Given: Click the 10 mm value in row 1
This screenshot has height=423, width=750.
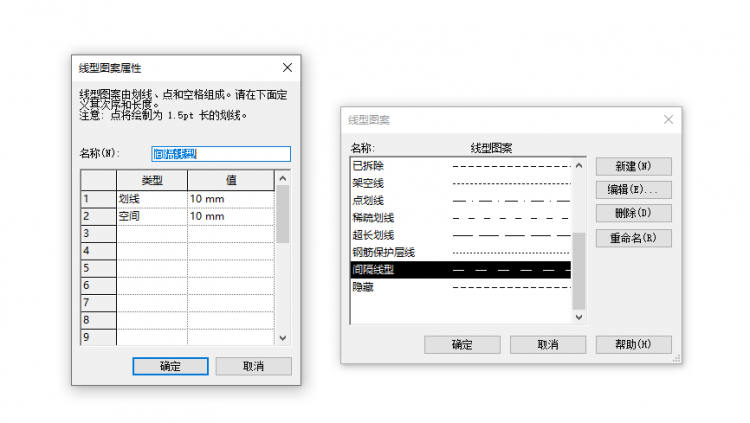Looking at the screenshot, I should pyautogui.click(x=229, y=199).
